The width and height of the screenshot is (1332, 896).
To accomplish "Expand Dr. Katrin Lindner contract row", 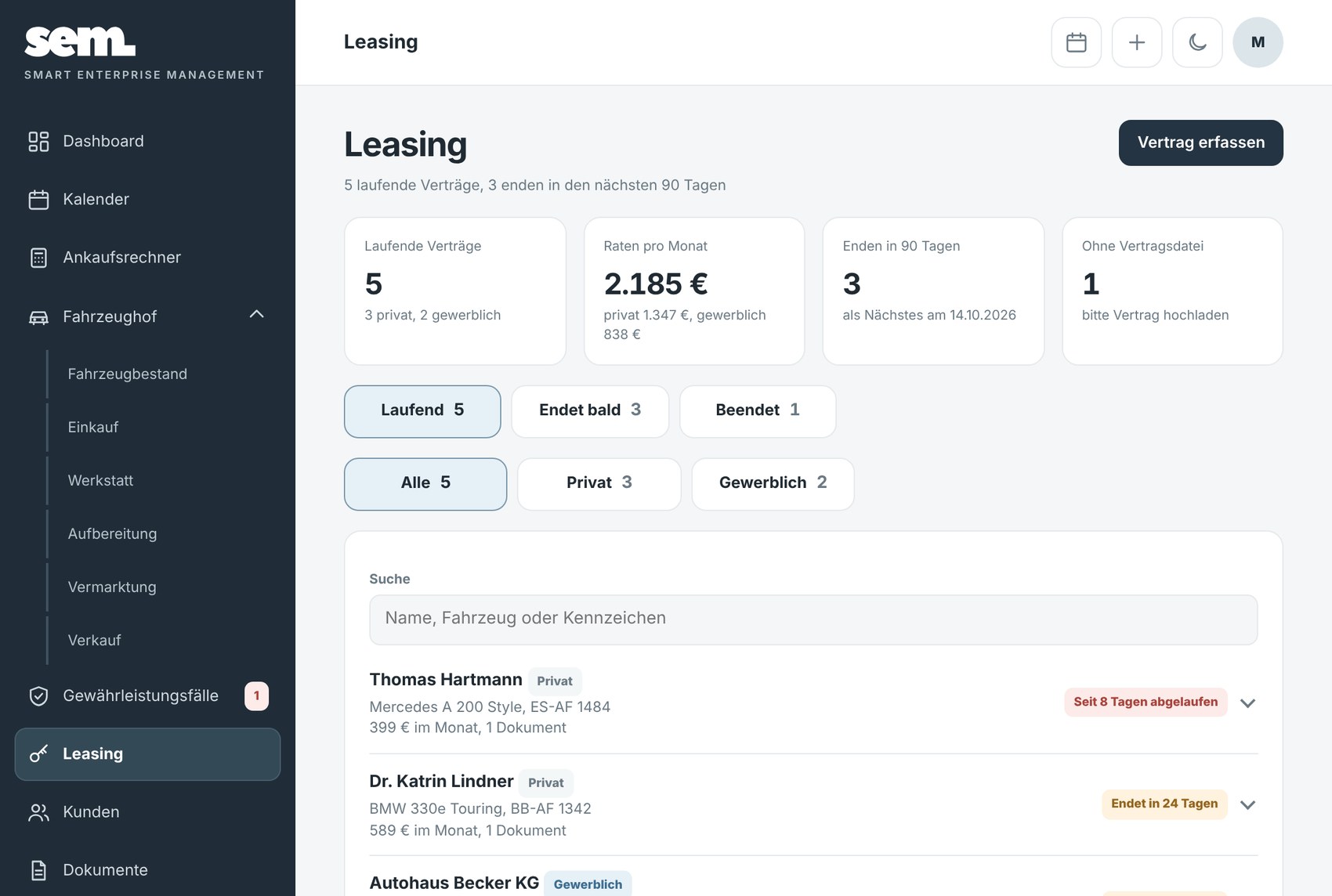I will pos(1247,805).
